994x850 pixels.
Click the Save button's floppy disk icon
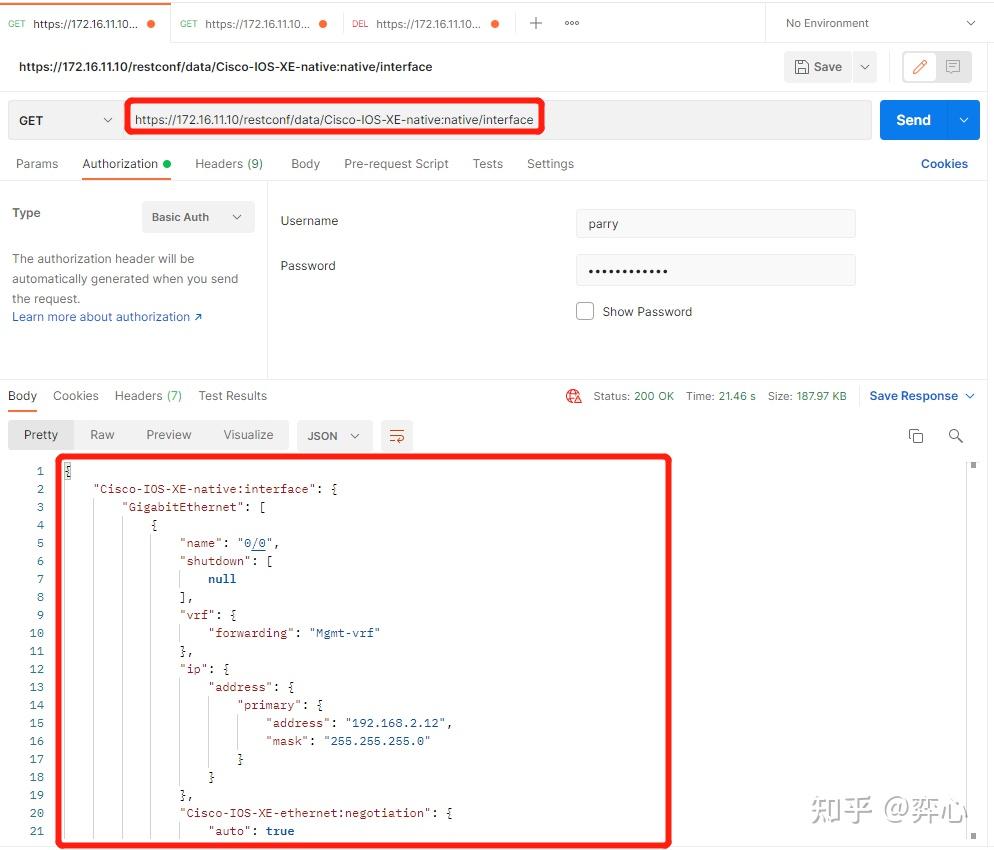click(804, 67)
